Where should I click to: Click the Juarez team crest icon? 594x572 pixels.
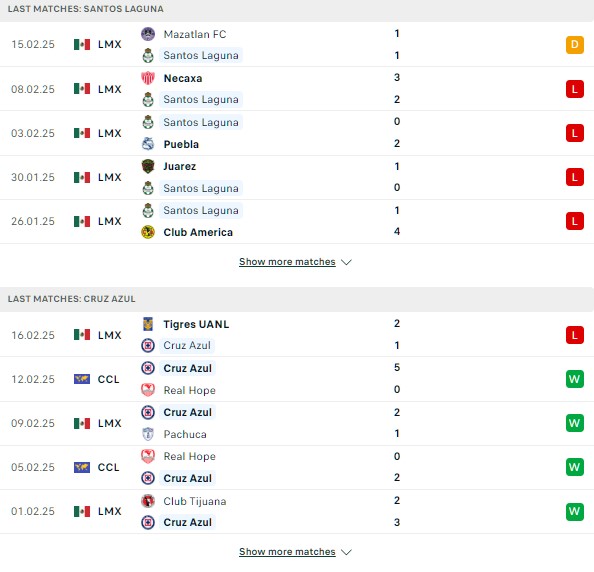click(x=148, y=166)
